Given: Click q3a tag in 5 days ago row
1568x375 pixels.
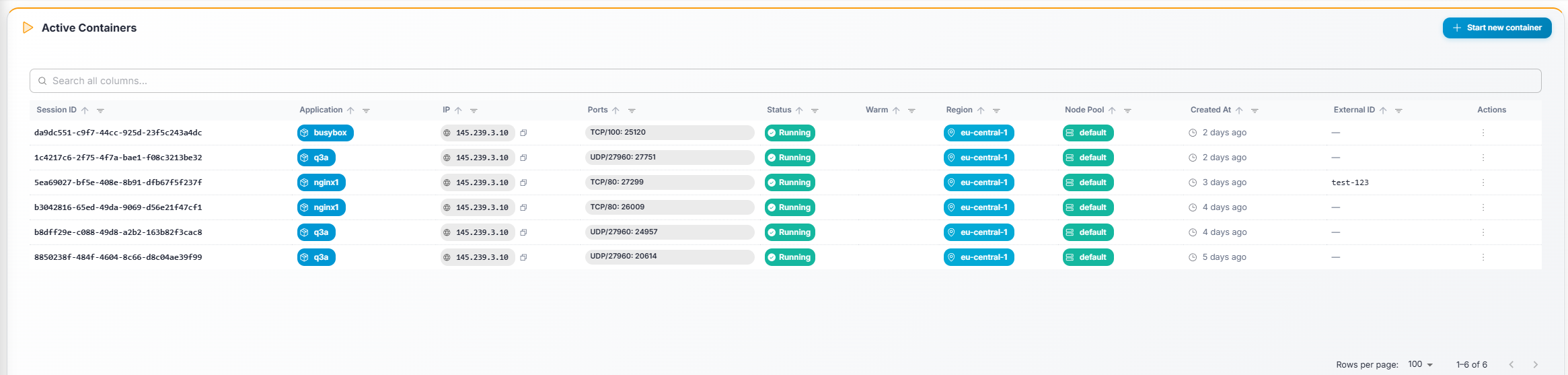Looking at the screenshot, I should click(316, 257).
